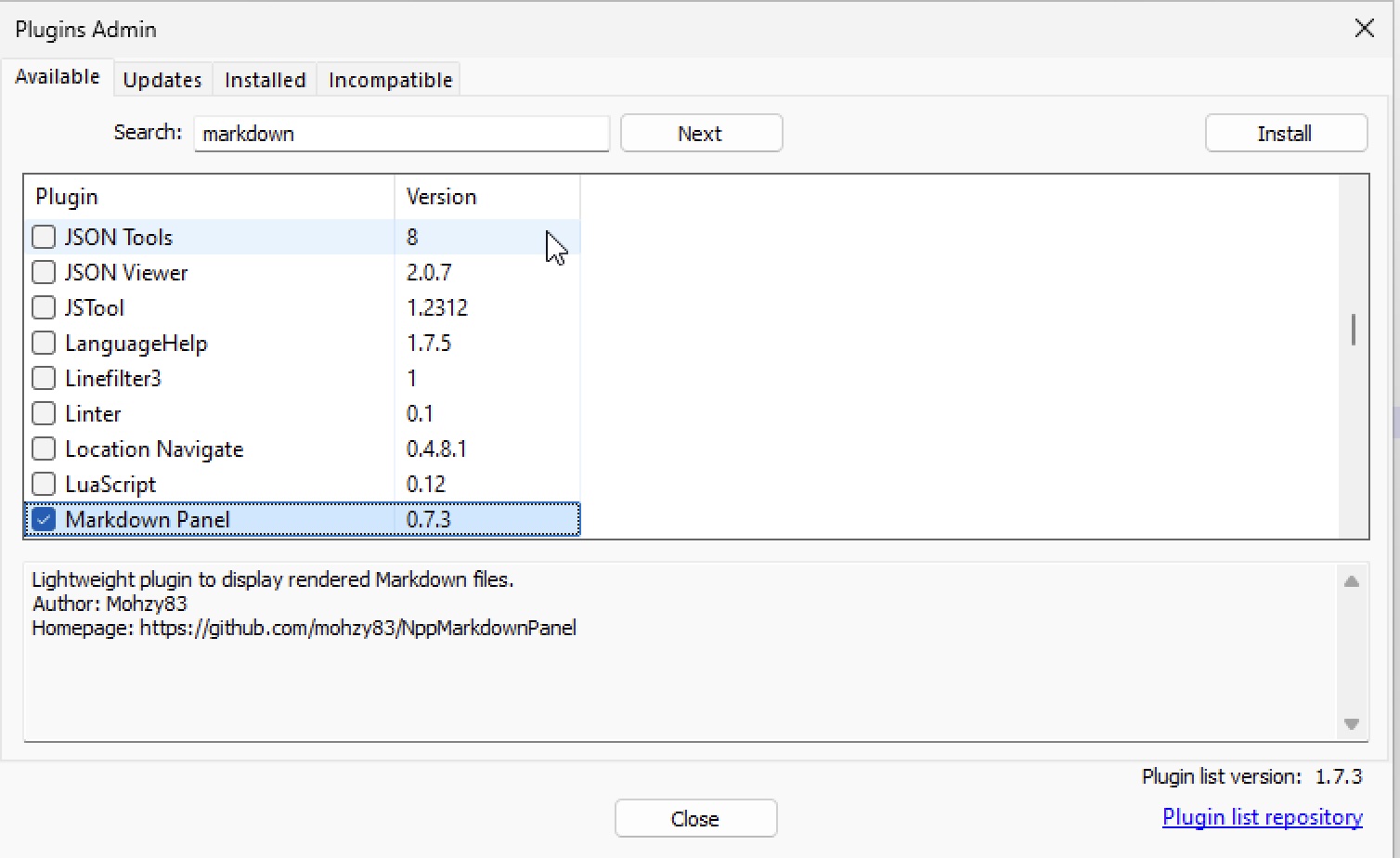Image resolution: width=1400 pixels, height=858 pixels.
Task: Open the Installed tab
Action: (265, 80)
